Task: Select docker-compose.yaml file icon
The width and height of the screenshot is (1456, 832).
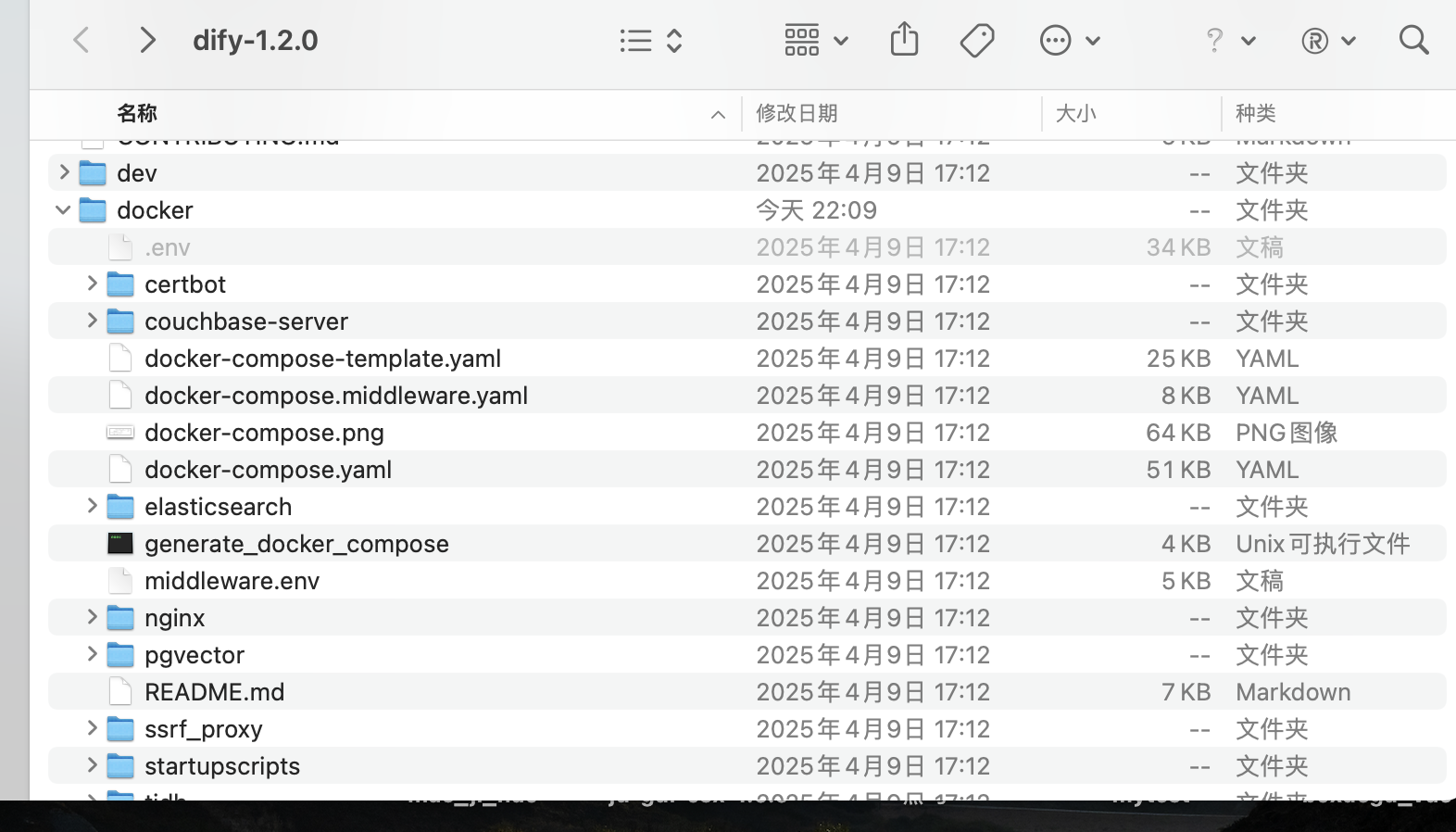Action: tap(120, 470)
